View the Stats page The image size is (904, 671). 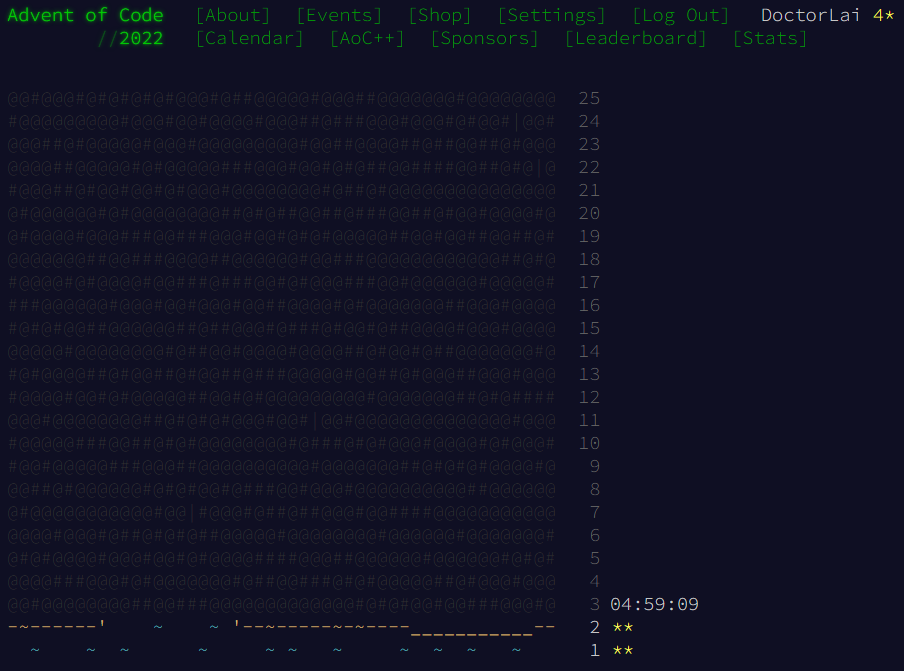(x=770, y=38)
